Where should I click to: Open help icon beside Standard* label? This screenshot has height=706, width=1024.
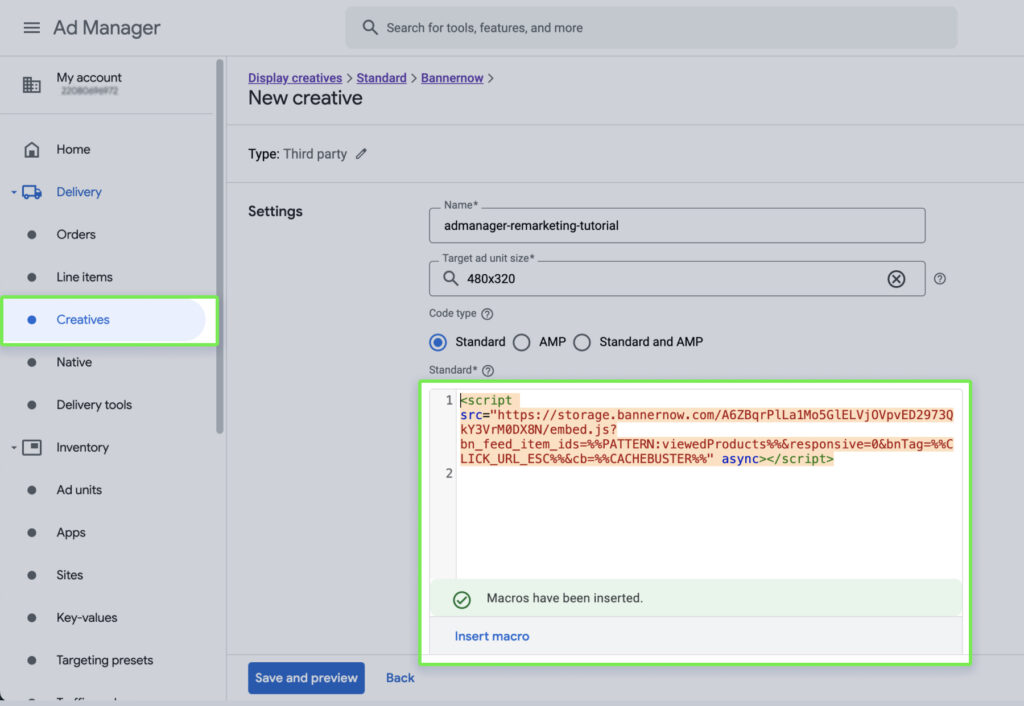tap(488, 370)
